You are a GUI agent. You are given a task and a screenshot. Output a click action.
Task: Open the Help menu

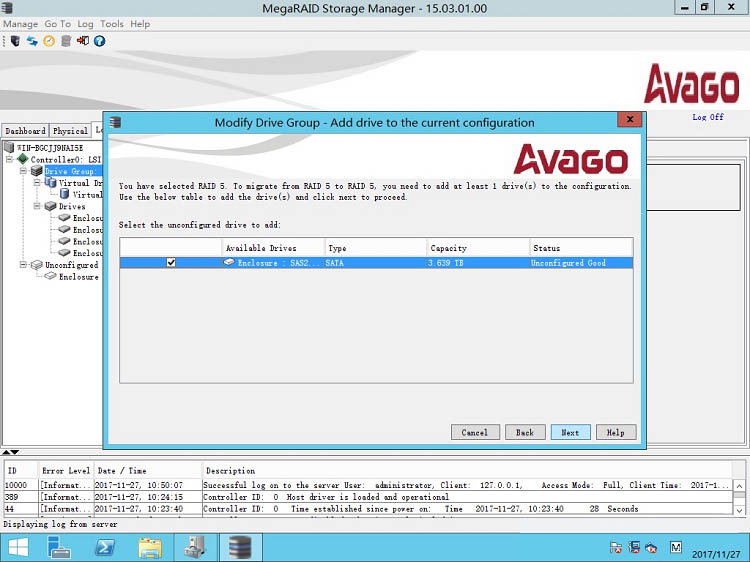[x=140, y=24]
